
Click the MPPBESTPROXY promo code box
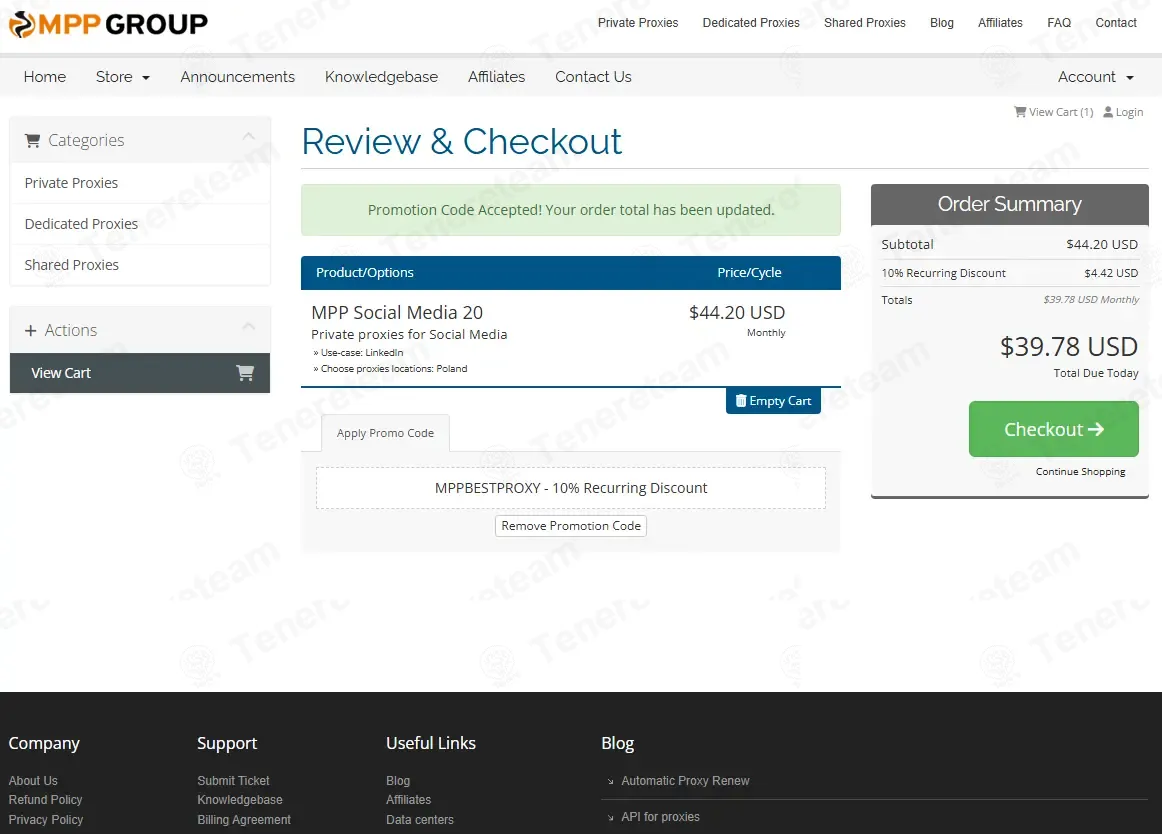coord(571,488)
